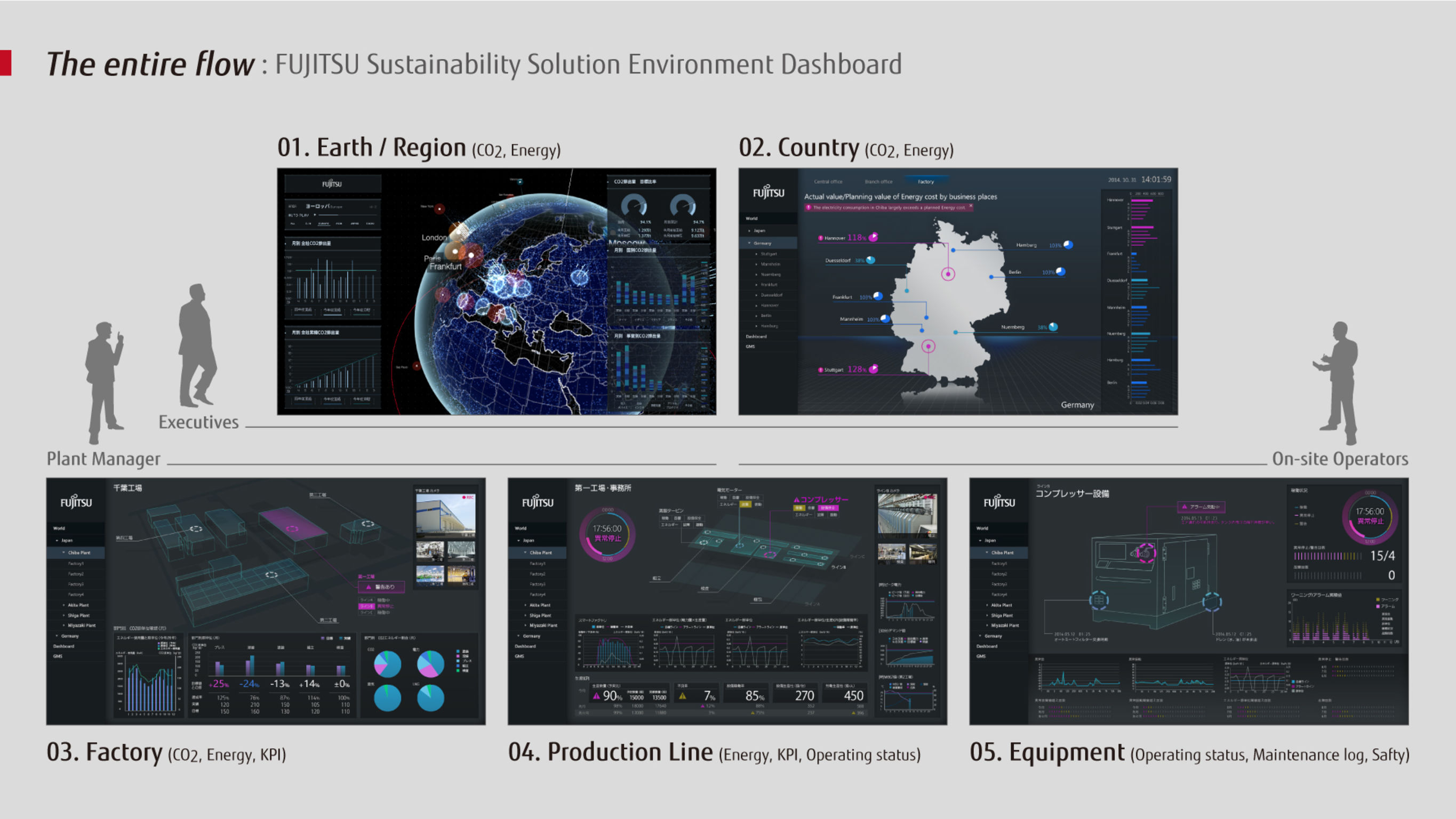This screenshot has width=1456, height=819.
Task: Collapse Germany in Country dashboard sidebar
Action: pos(750,243)
